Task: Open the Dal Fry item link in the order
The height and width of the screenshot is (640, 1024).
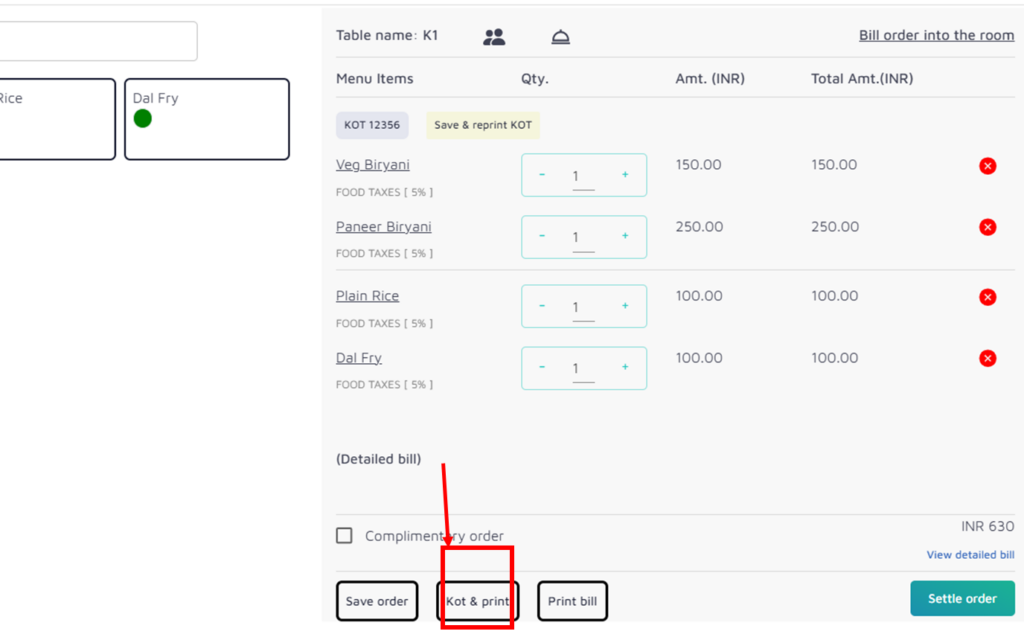Action: coord(359,358)
